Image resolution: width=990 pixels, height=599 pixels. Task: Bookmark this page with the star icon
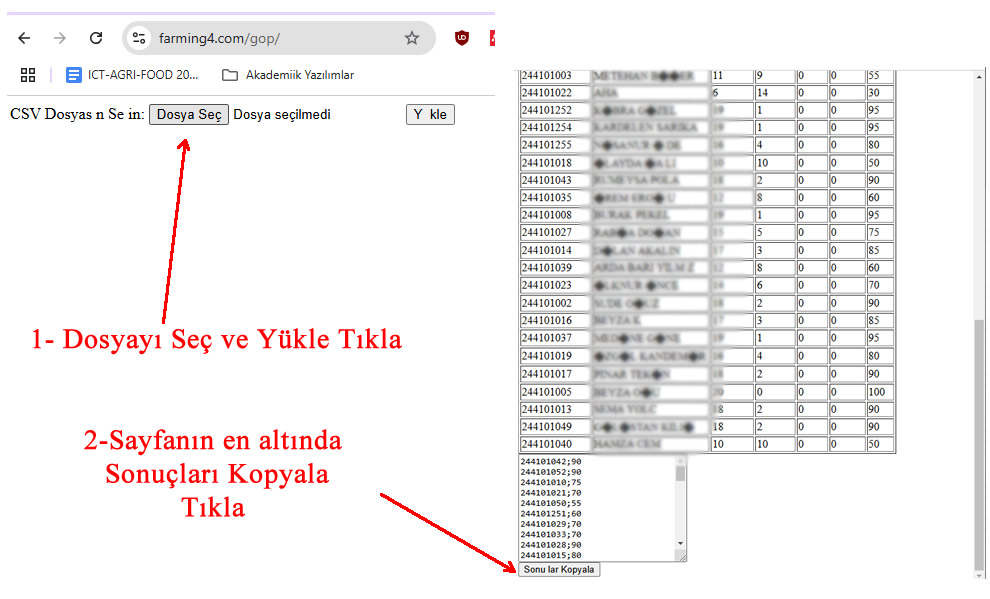[x=412, y=38]
